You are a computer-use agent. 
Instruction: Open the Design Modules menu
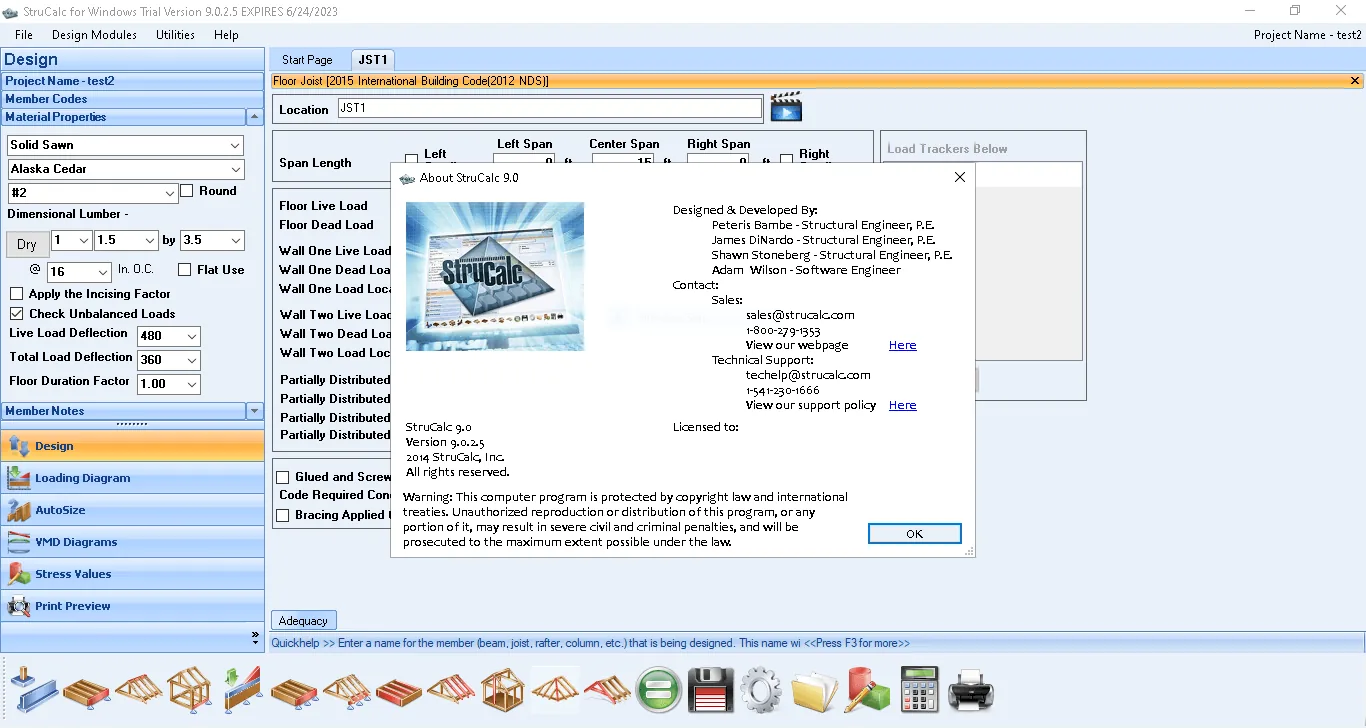coord(94,35)
